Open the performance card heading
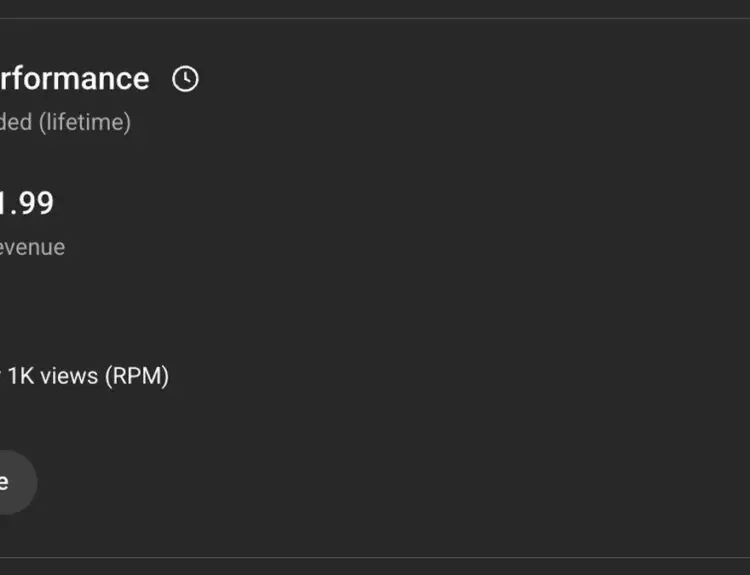This screenshot has height=575, width=750. coord(75,79)
